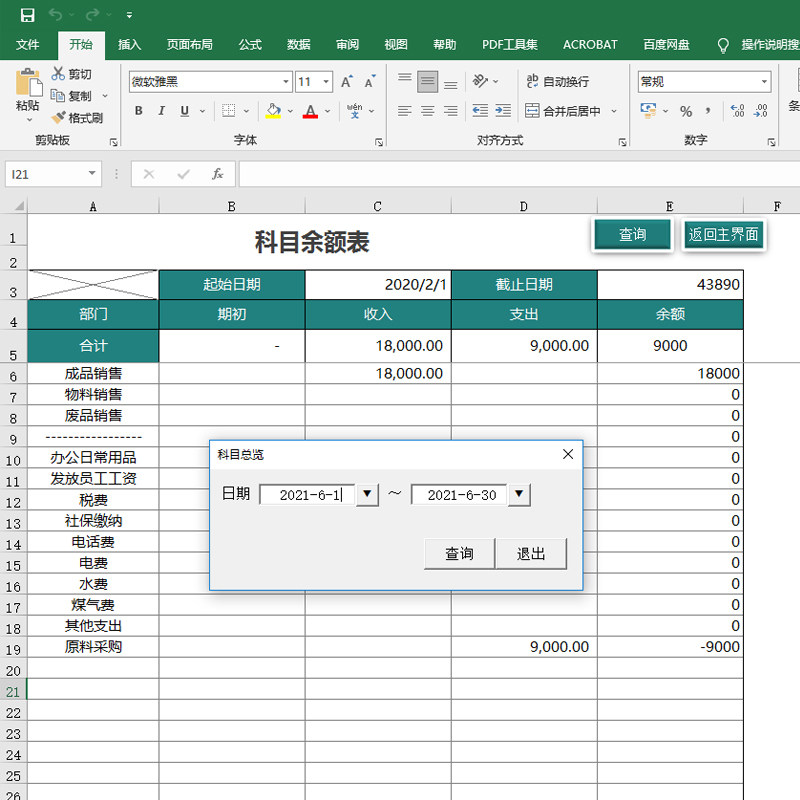Click the wén phonetic guide icon

(x=355, y=111)
